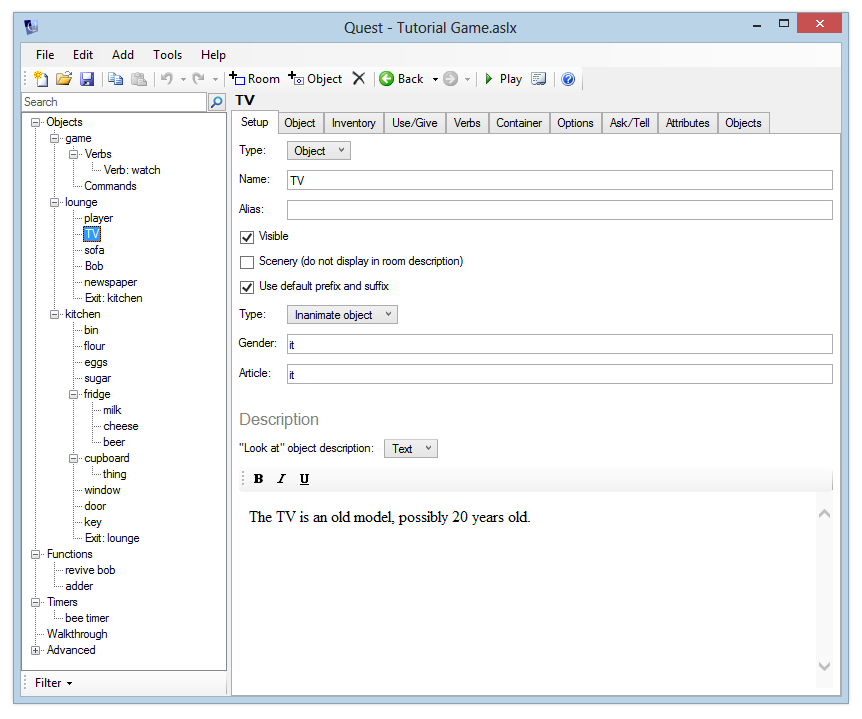Toggle Use default prefix and suffix
The image size is (862, 719).
coord(247,287)
